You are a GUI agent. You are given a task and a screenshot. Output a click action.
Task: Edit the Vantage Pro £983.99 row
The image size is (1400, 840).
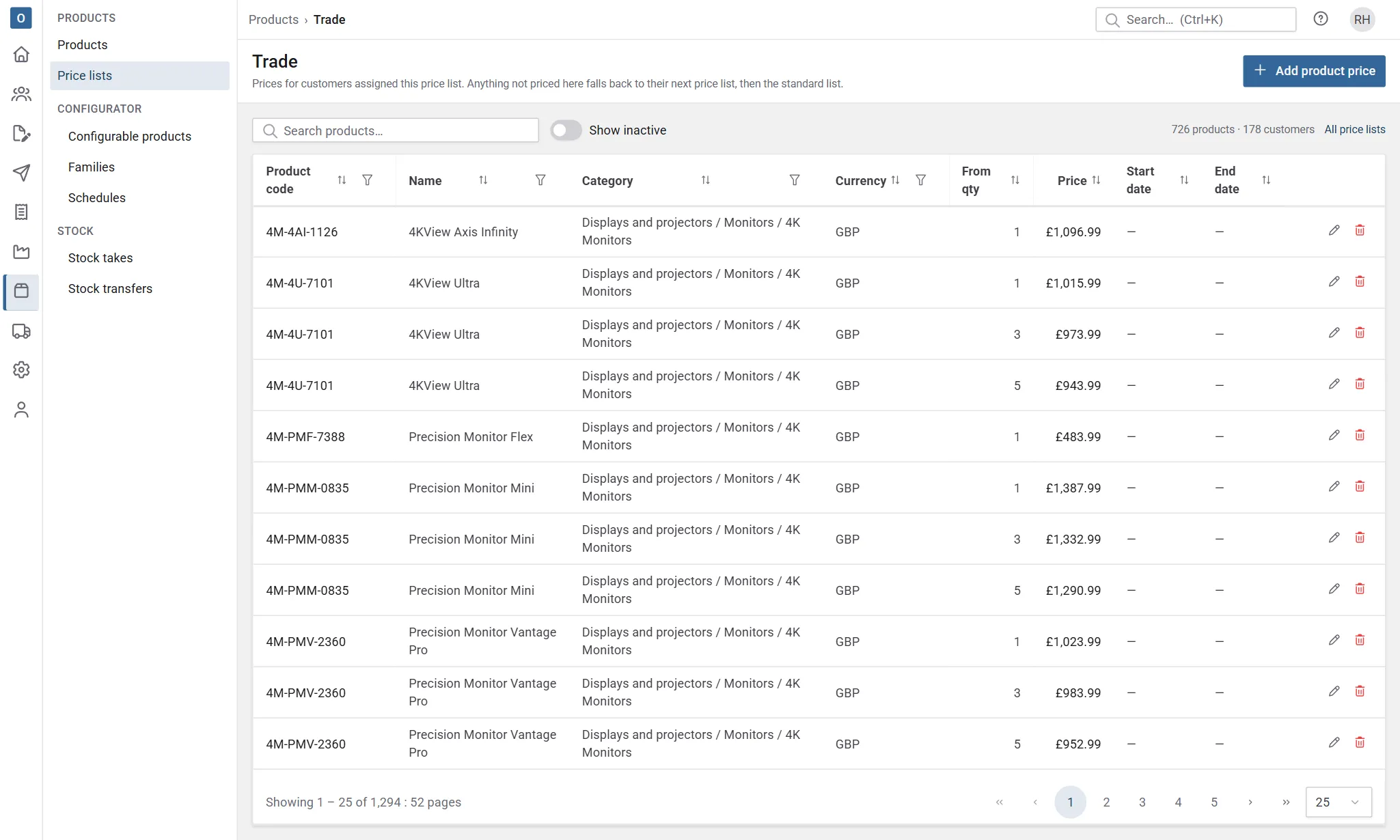[1334, 692]
